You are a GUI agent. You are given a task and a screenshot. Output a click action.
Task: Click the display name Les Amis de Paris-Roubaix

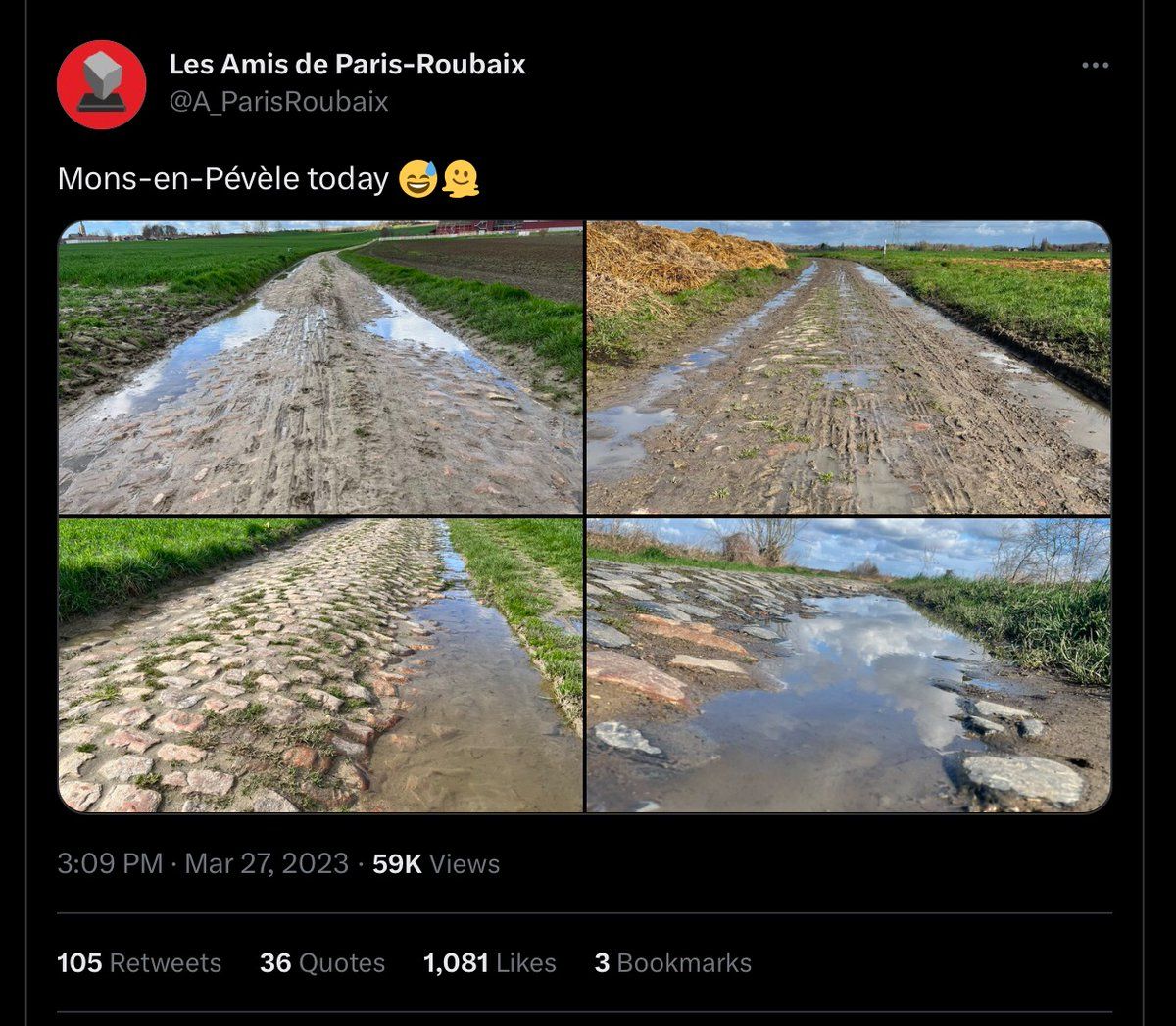tap(347, 65)
